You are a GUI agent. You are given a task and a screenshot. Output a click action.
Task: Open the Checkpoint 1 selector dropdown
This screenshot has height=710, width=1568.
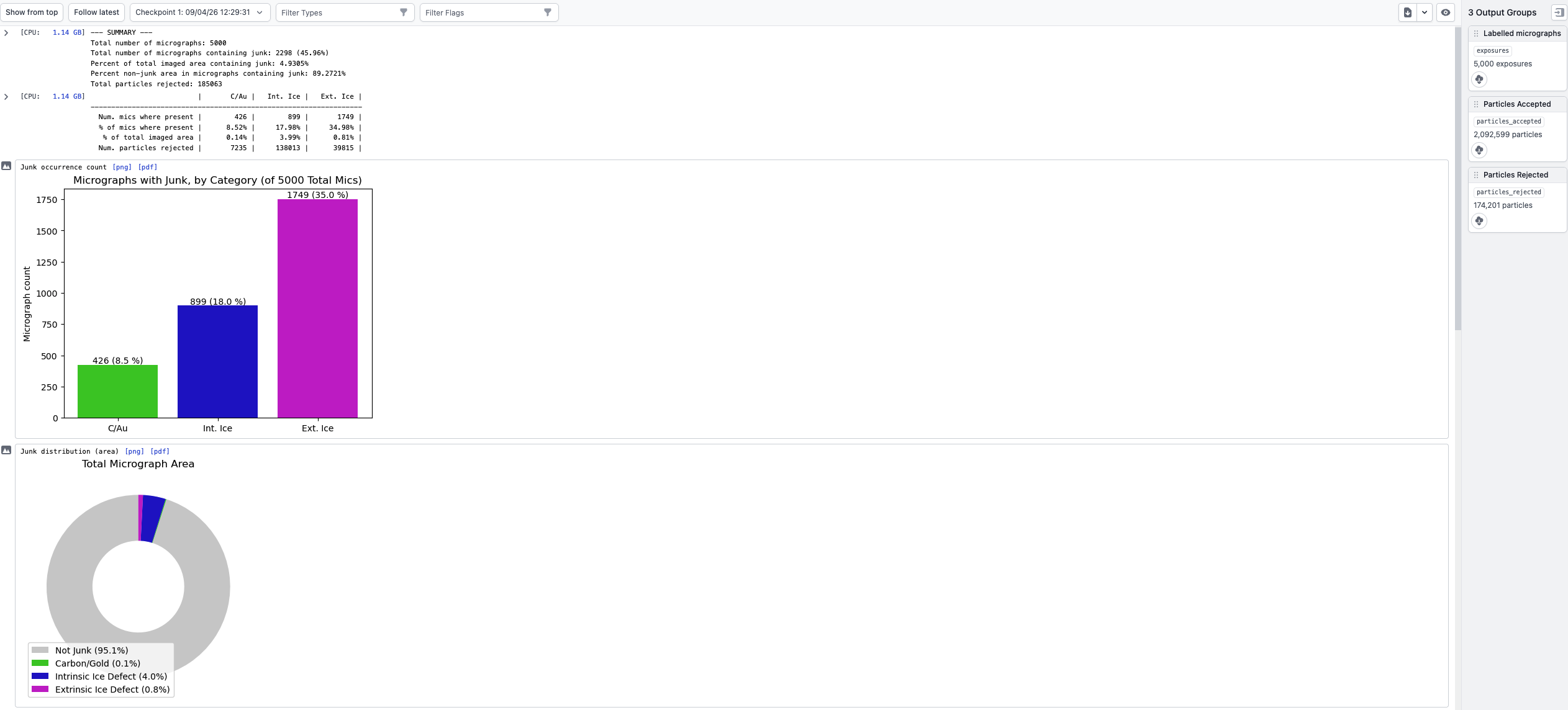point(200,12)
